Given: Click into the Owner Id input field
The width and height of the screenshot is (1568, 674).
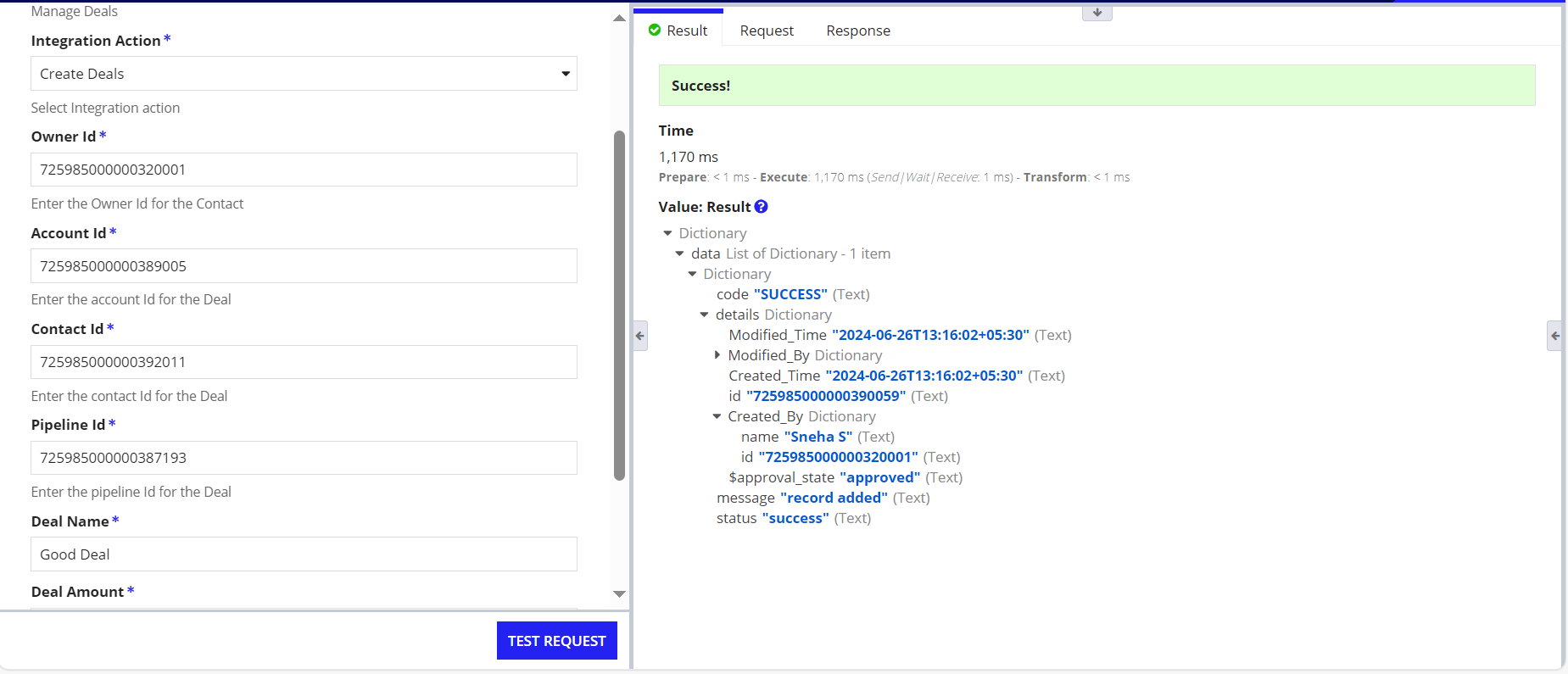Looking at the screenshot, I should click(304, 170).
